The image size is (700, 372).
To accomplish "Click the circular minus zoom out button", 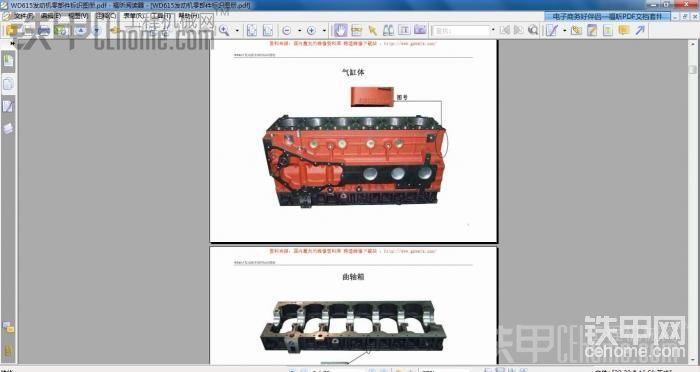I will [287, 31].
